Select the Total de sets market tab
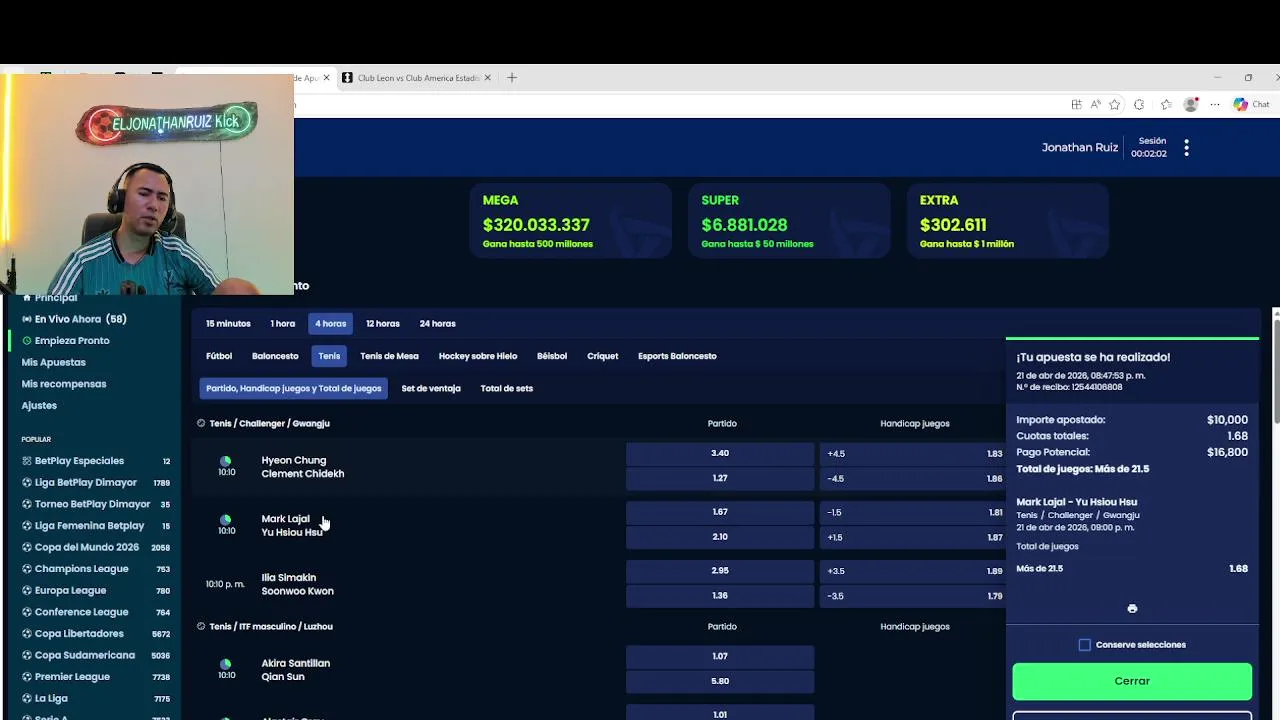This screenshot has width=1280, height=720. (x=506, y=388)
